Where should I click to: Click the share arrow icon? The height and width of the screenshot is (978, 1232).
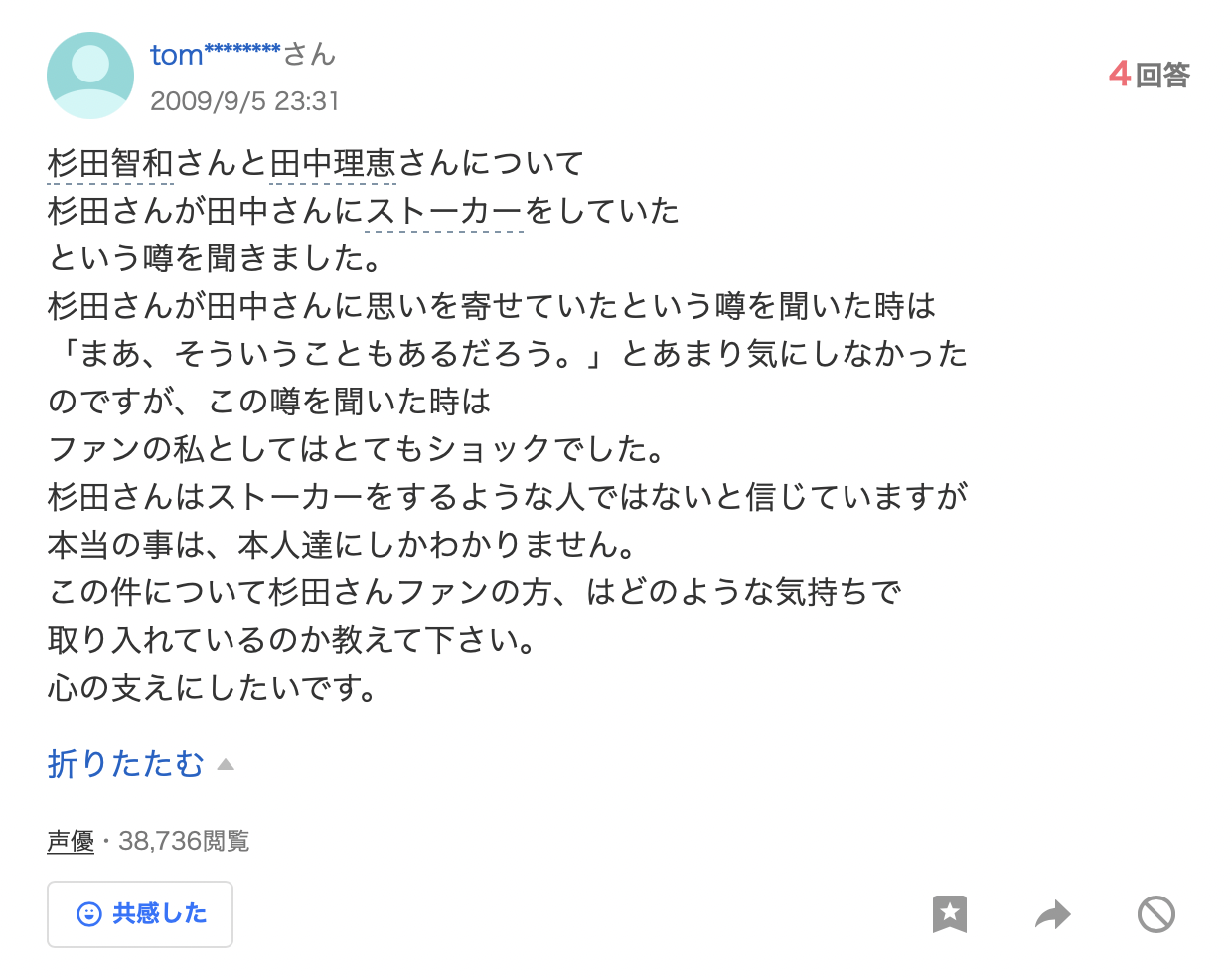(x=1053, y=913)
